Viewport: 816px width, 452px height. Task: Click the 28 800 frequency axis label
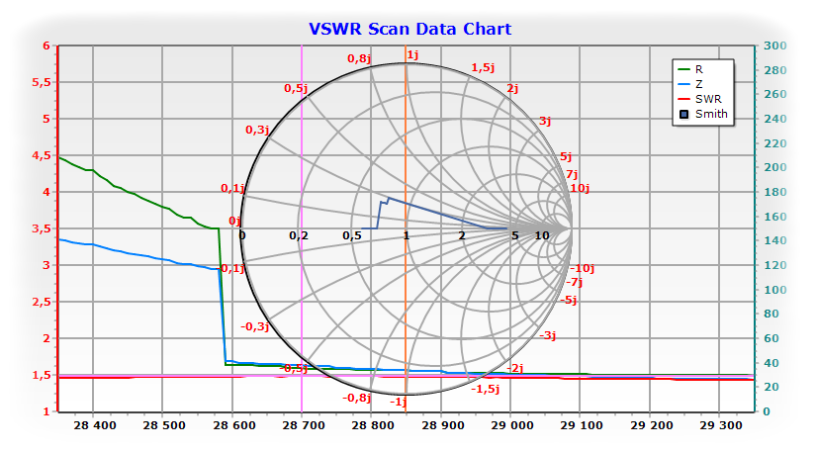click(x=373, y=425)
